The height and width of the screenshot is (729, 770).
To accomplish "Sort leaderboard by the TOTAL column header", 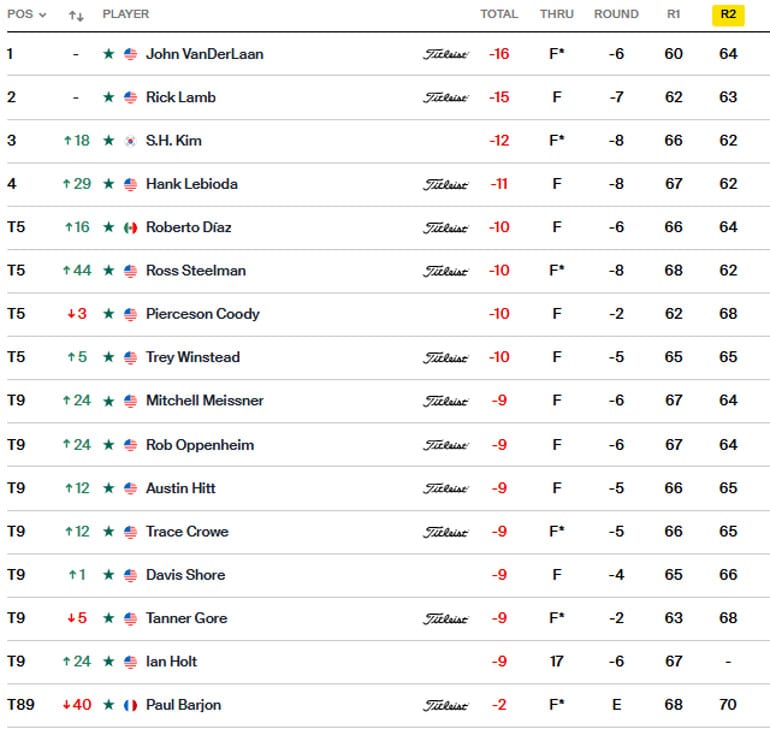I will click(x=499, y=14).
